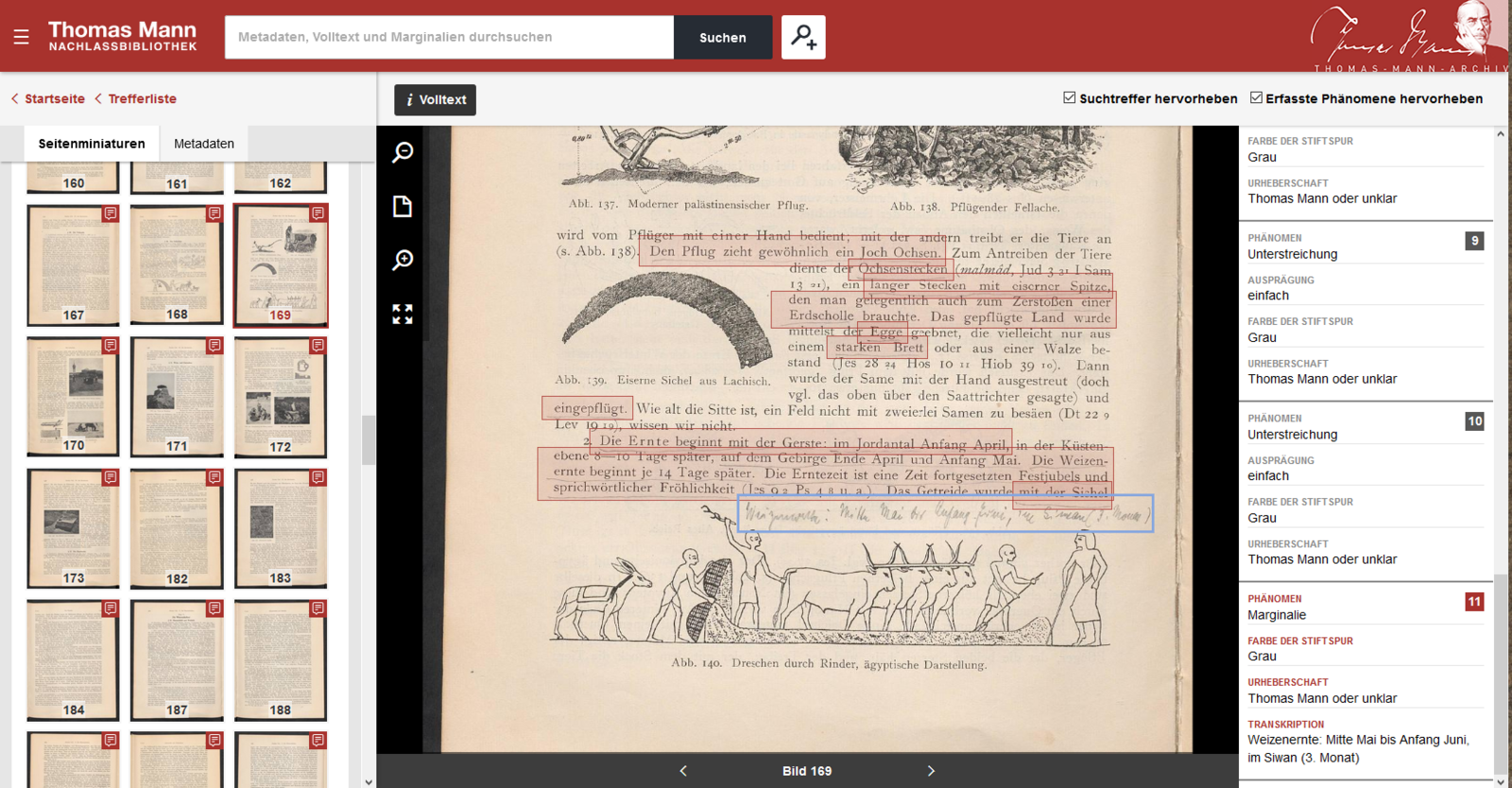The height and width of the screenshot is (788, 1512).
Task: Click phenomena panel scroll up arrow
Action: click(x=1501, y=134)
